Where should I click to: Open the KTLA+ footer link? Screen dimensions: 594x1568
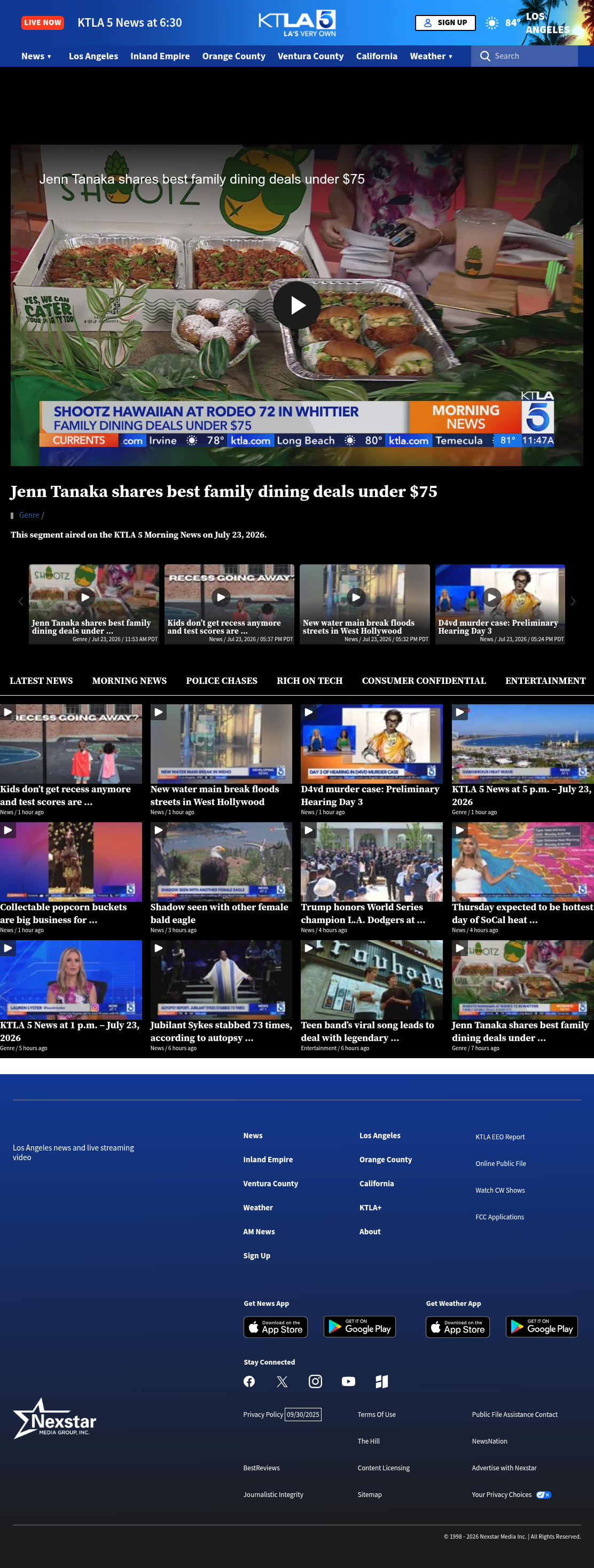[x=370, y=1207]
